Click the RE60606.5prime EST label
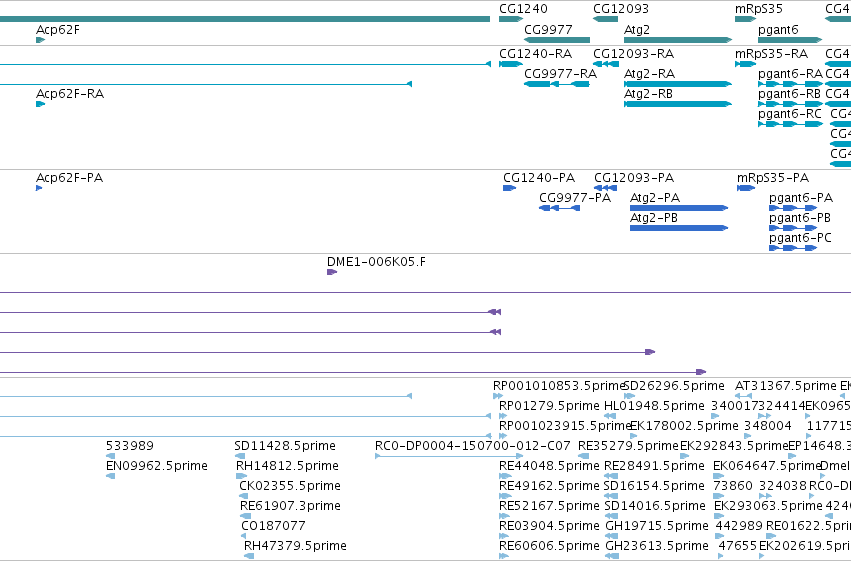851x561 pixels. pyautogui.click(x=549, y=546)
